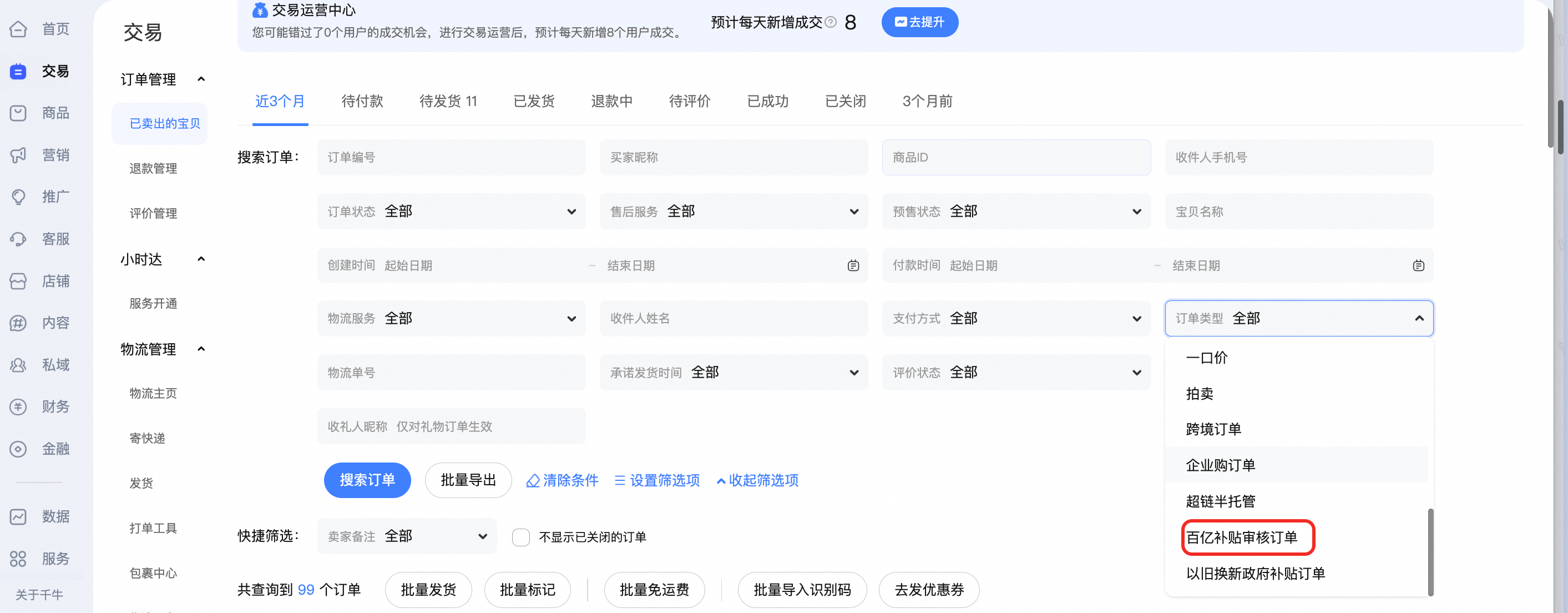Switch to the 待发货 11 tab

click(448, 101)
